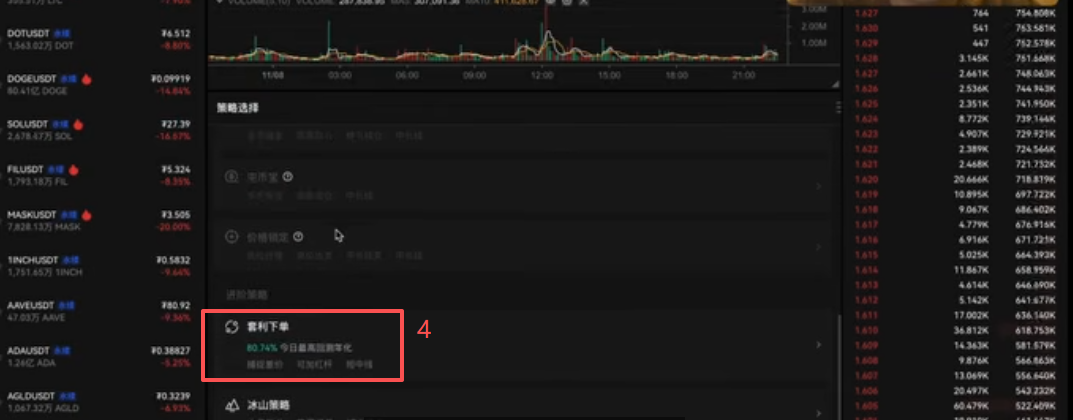1073x420 pixels.
Task: Click the 永续 tag on AAVEUSDT
Action: (65, 305)
